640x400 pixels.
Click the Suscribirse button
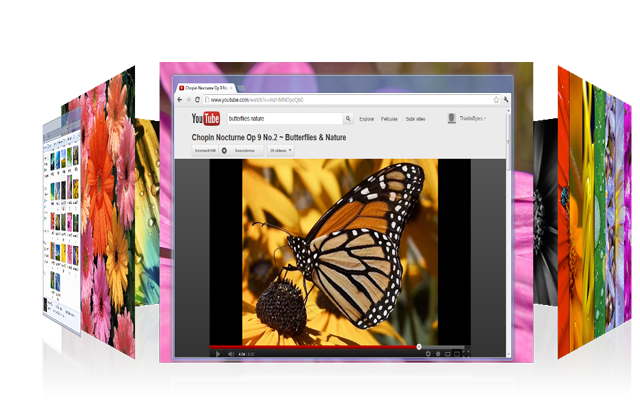[244, 151]
